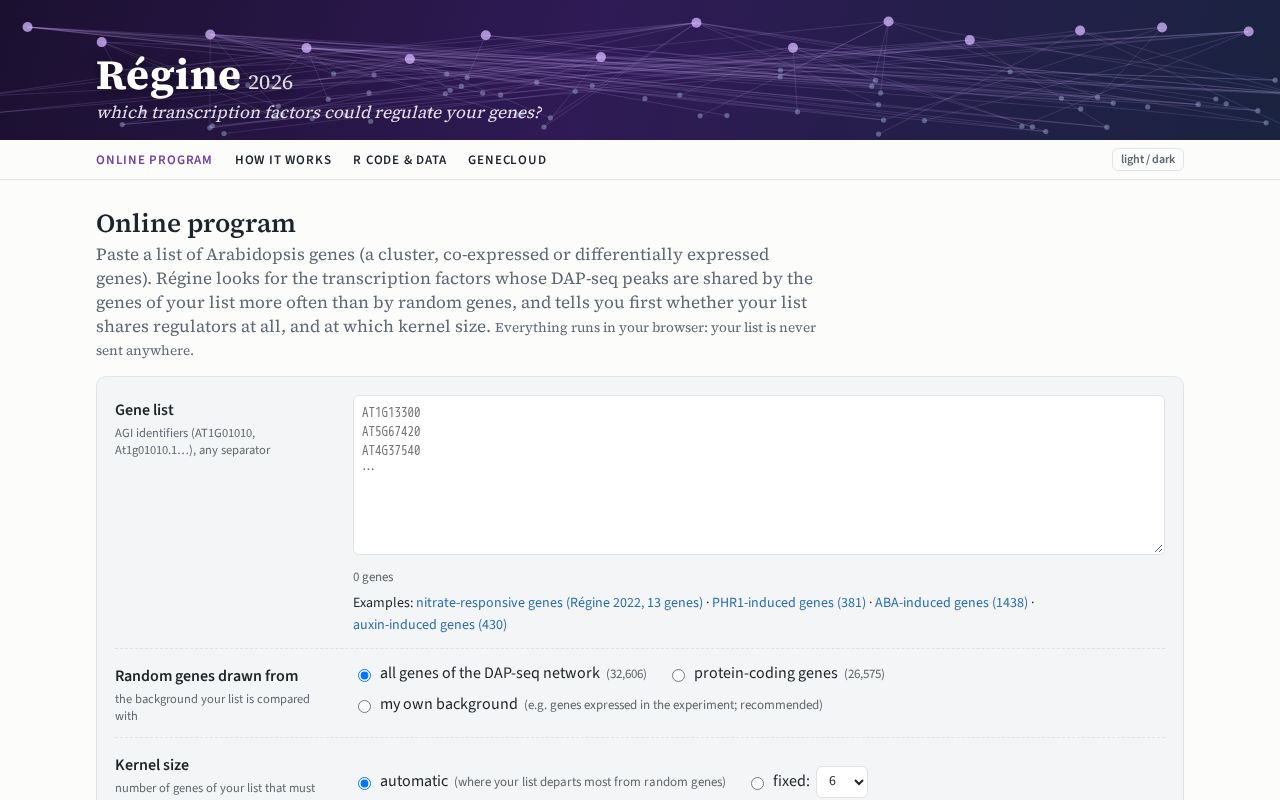
Task: Choose the fixed kernel size radio
Action: point(757,783)
